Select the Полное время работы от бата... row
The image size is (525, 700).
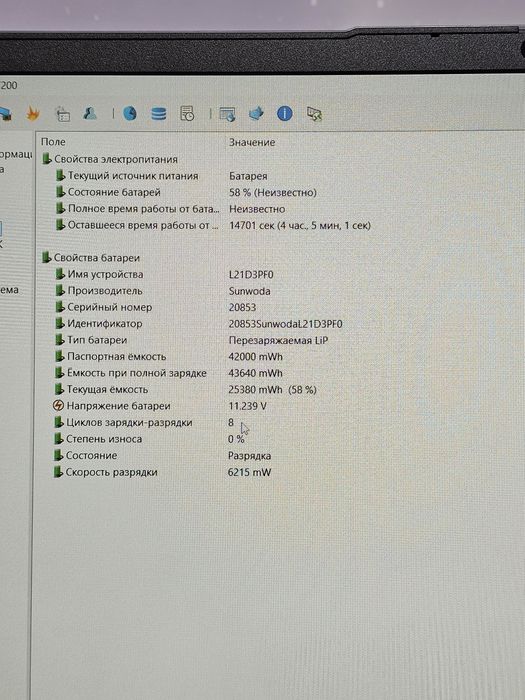pyautogui.click(x=144, y=209)
